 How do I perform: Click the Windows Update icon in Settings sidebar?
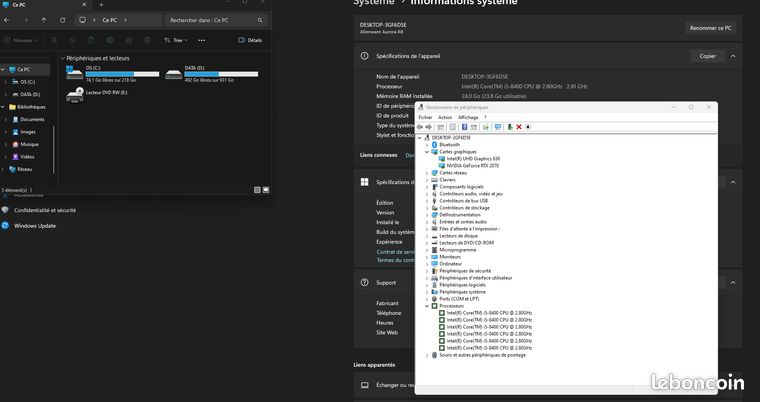click(x=5, y=225)
